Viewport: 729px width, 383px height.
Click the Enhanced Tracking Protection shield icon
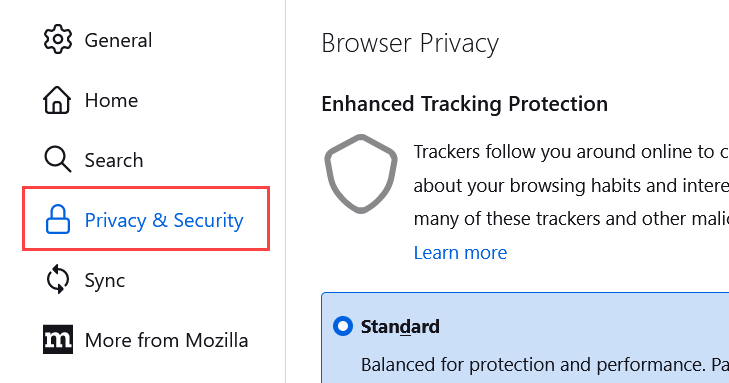(x=361, y=174)
